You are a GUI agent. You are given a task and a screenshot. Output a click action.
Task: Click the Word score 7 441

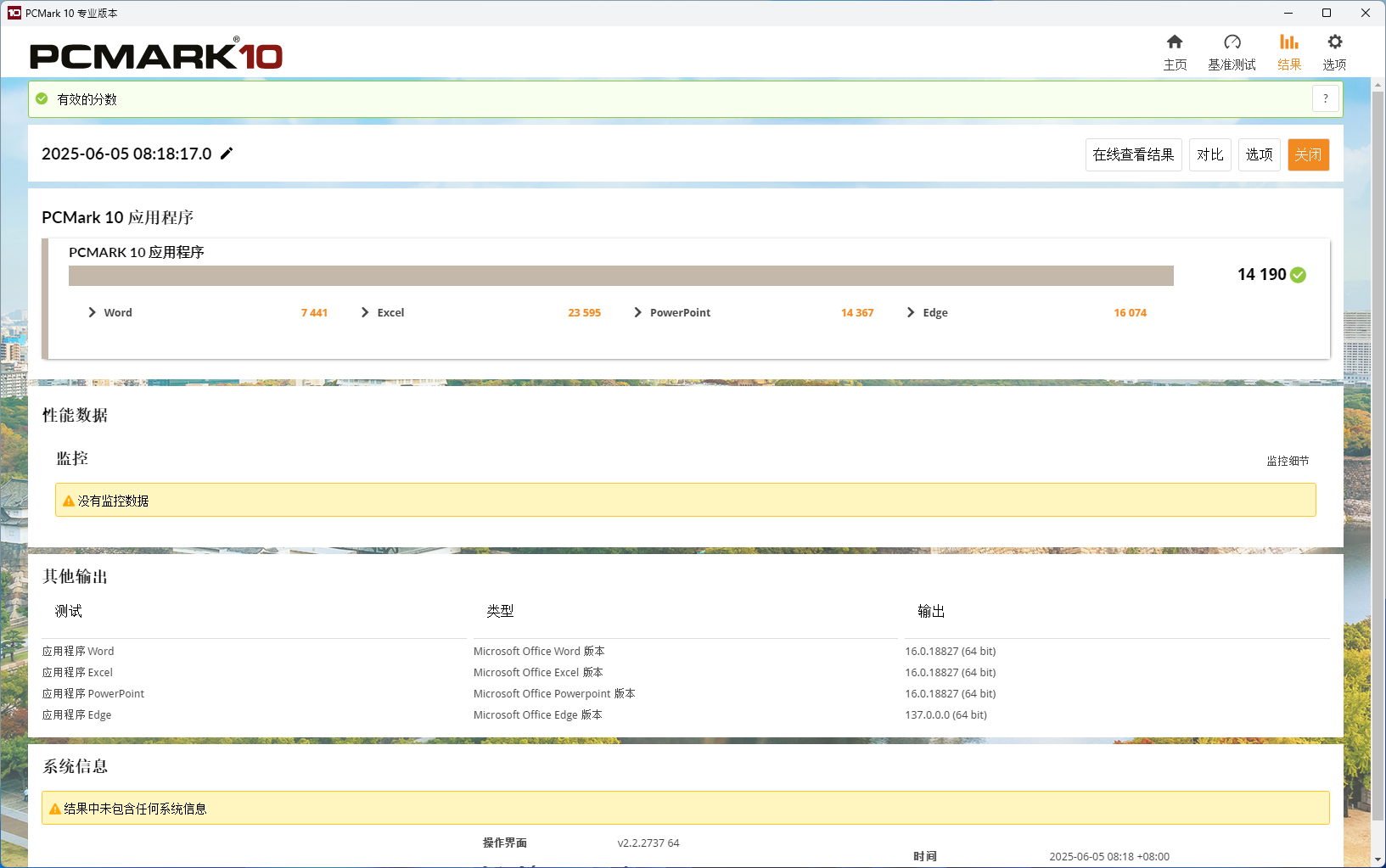(x=314, y=312)
